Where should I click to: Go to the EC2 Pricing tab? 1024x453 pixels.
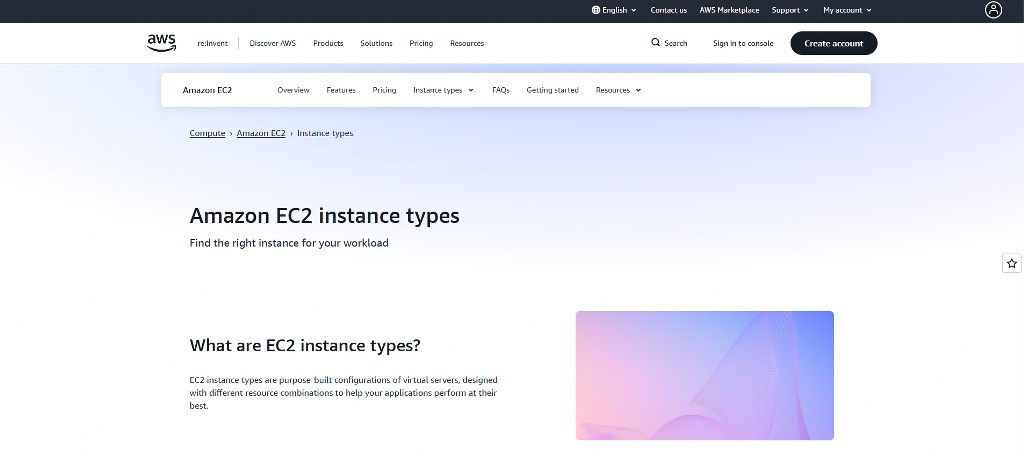384,90
